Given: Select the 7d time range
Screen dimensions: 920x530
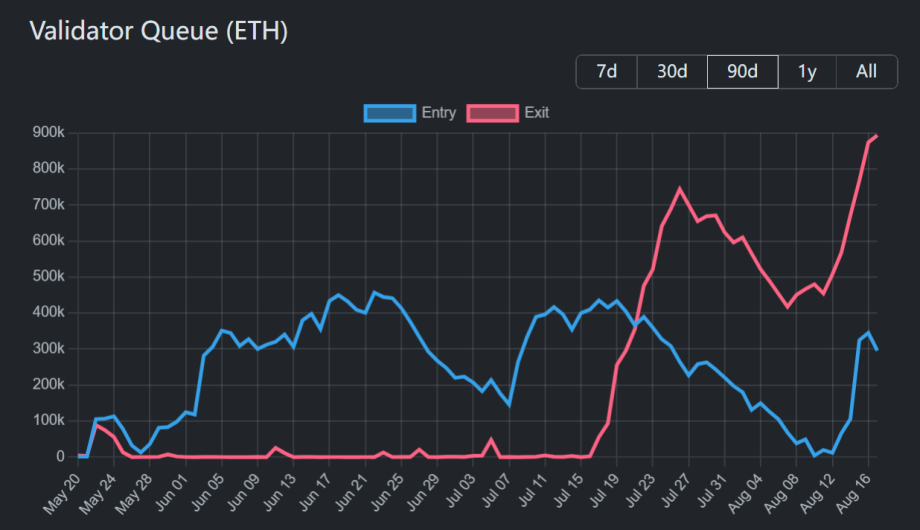Looking at the screenshot, I should [606, 71].
